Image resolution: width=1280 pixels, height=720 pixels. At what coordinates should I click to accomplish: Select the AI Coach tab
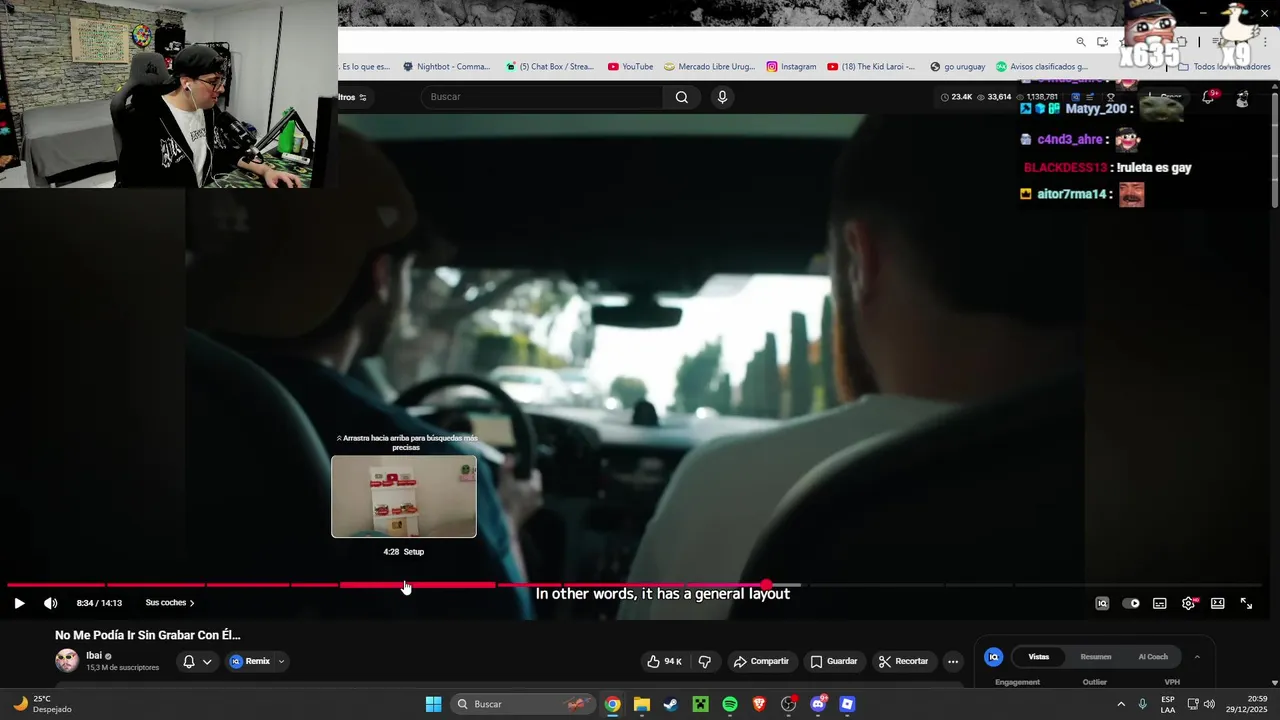pyautogui.click(x=1153, y=657)
